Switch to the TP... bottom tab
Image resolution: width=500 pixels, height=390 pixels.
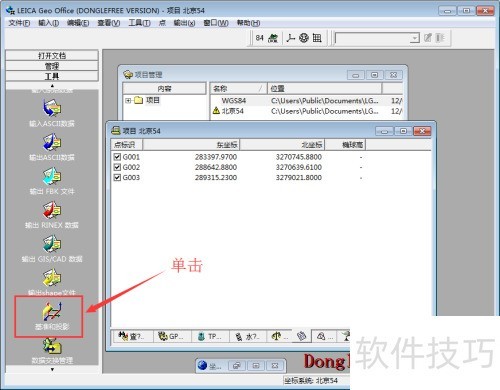click(x=210, y=336)
